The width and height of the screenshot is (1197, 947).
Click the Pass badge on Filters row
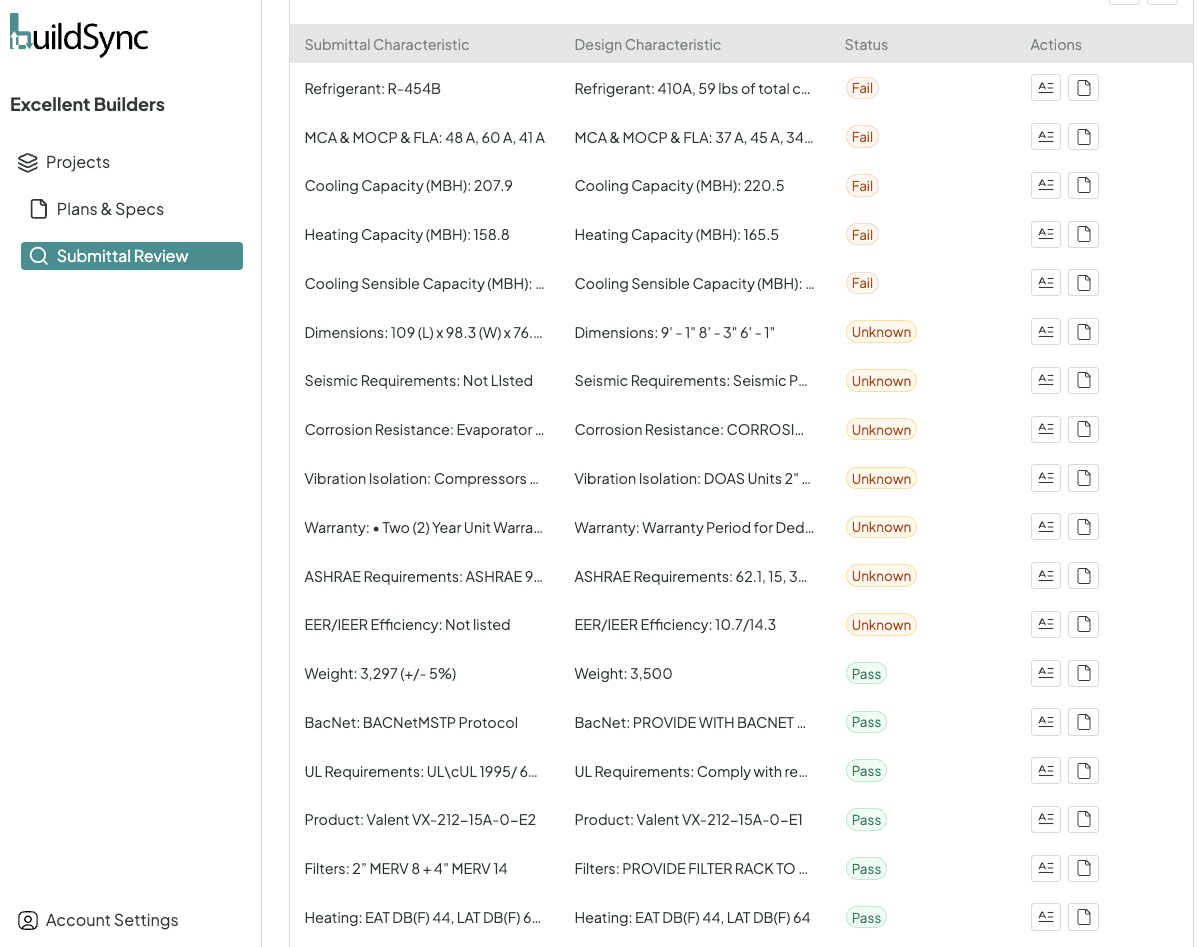866,868
